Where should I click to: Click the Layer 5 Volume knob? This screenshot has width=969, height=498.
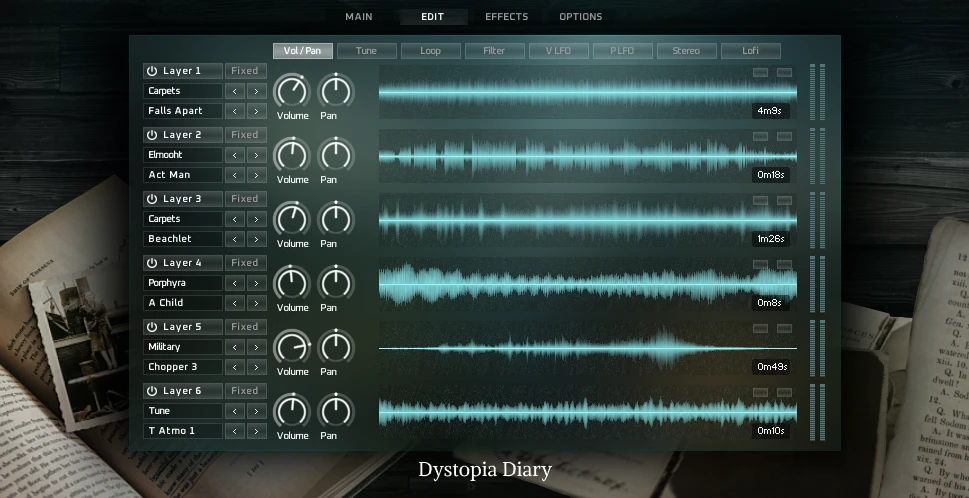[292, 347]
